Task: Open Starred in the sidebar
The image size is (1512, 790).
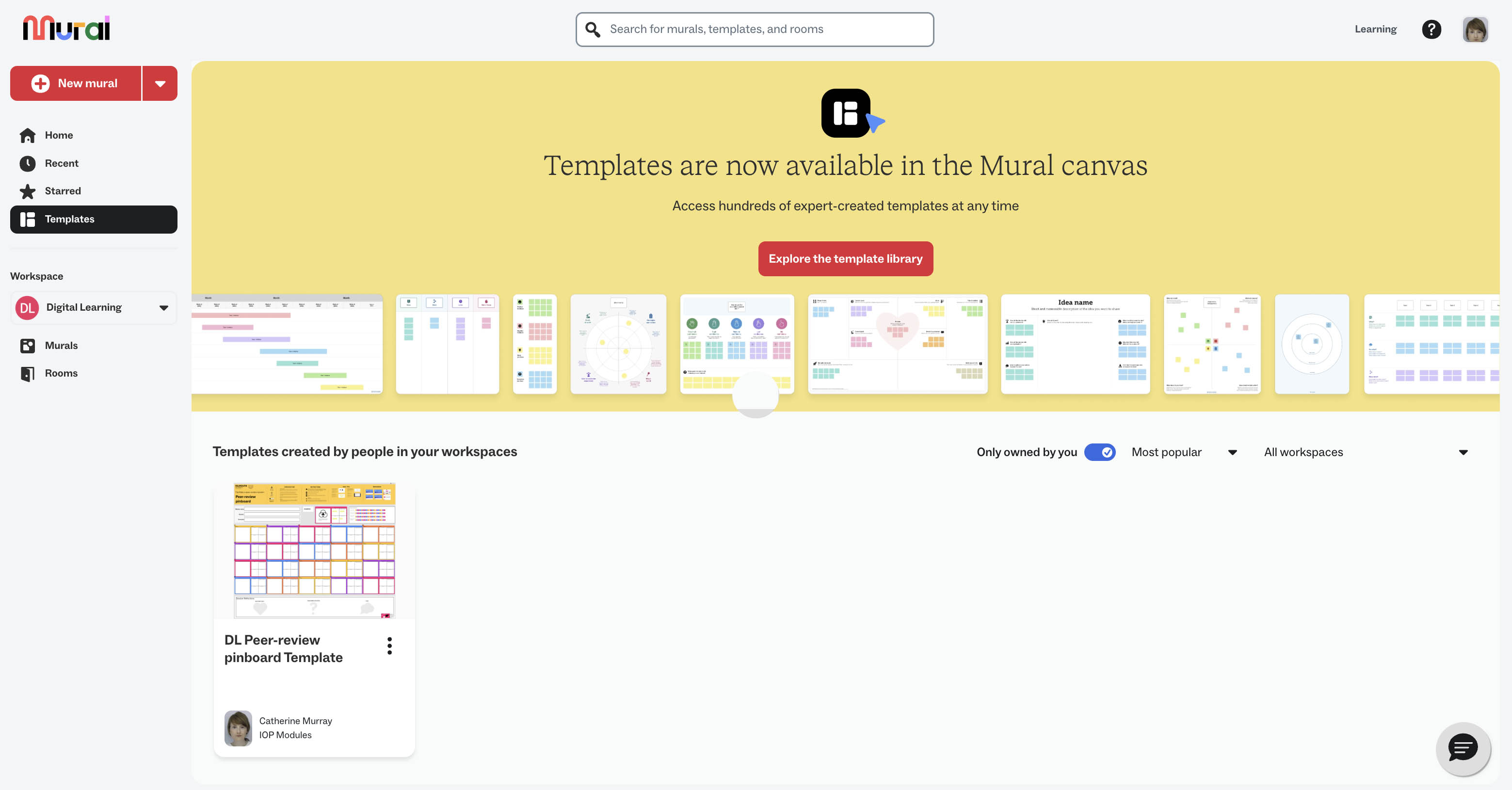Action: point(62,191)
